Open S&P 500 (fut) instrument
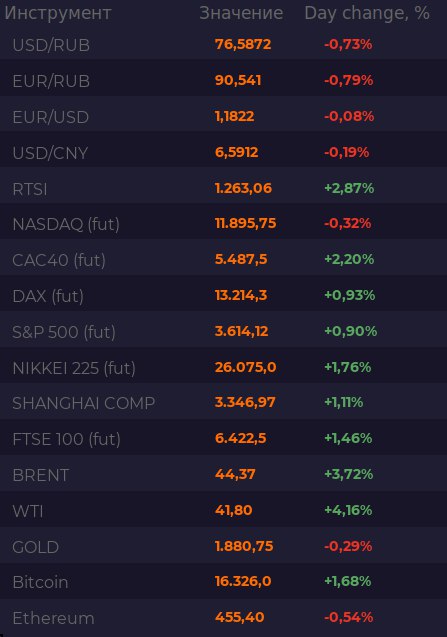 pyautogui.click(x=64, y=332)
